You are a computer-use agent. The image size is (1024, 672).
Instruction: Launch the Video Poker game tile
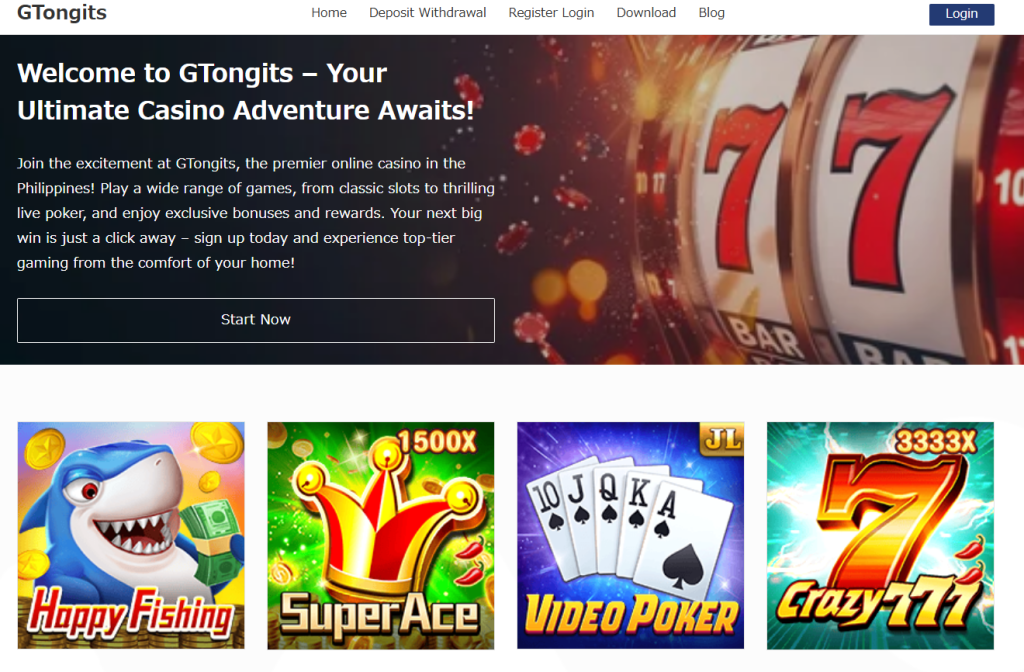(630, 536)
